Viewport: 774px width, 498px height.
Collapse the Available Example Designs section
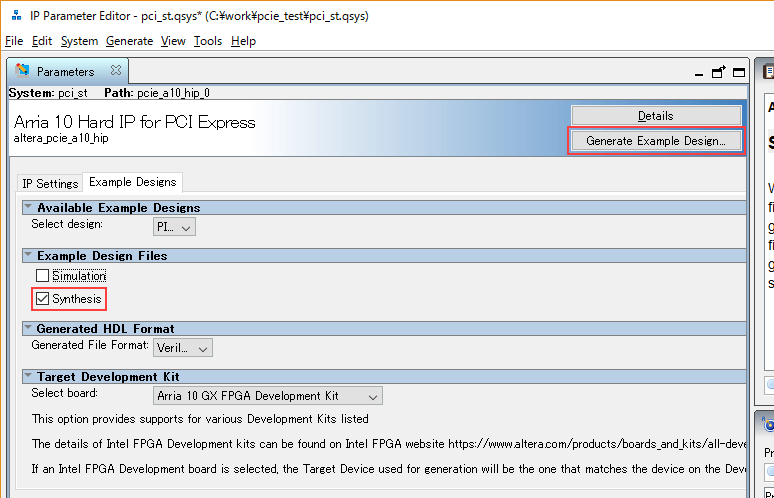coord(28,207)
